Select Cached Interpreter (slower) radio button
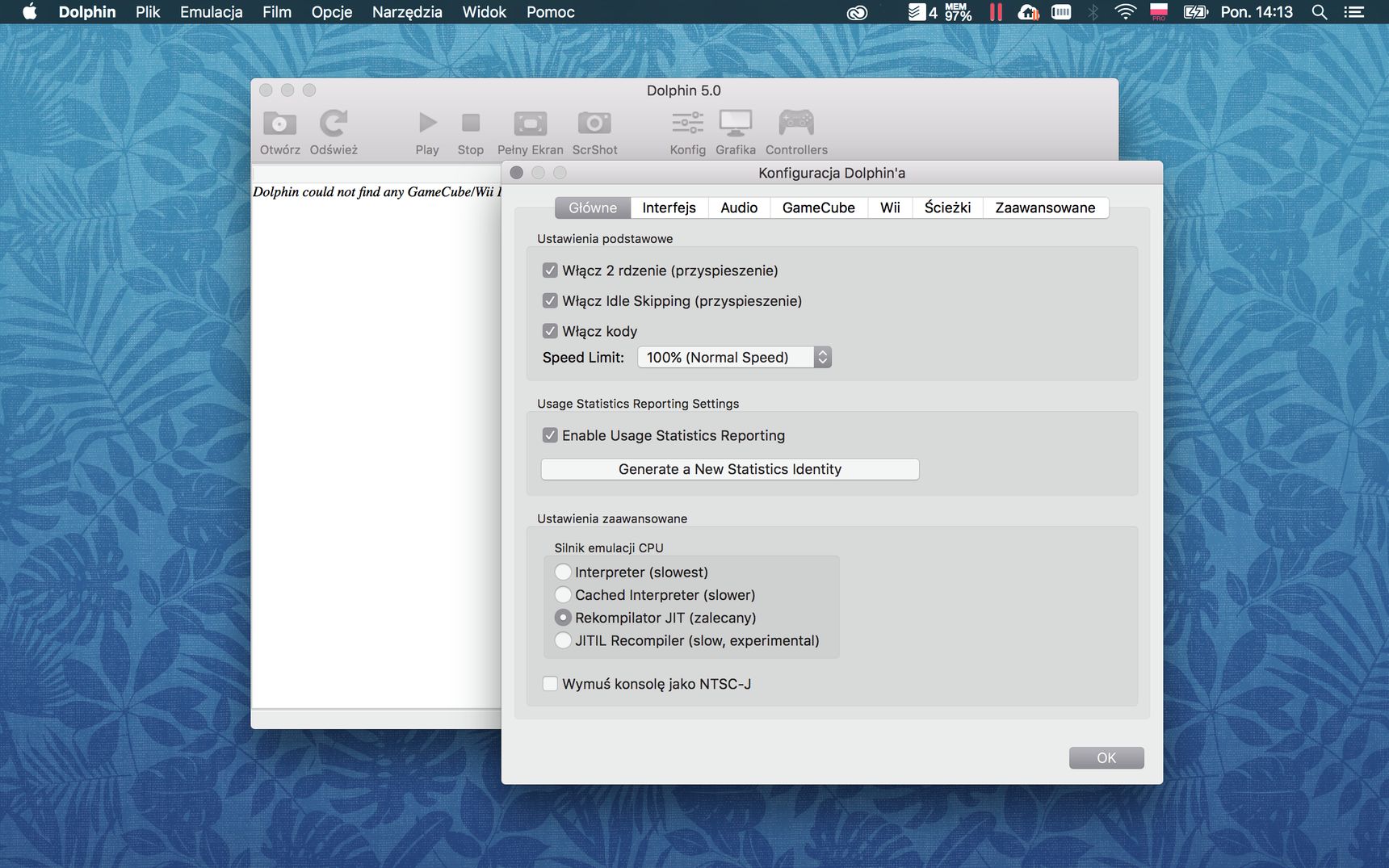The width and height of the screenshot is (1389, 868). (563, 594)
